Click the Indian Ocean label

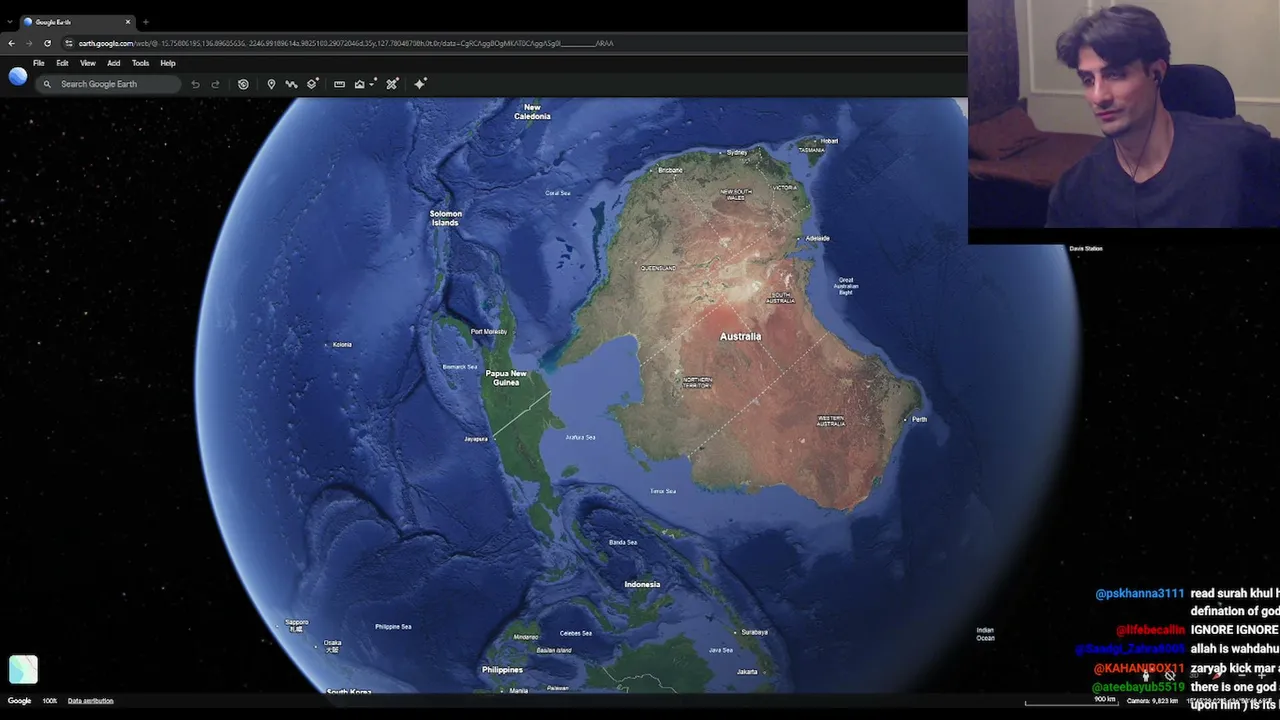click(985, 634)
